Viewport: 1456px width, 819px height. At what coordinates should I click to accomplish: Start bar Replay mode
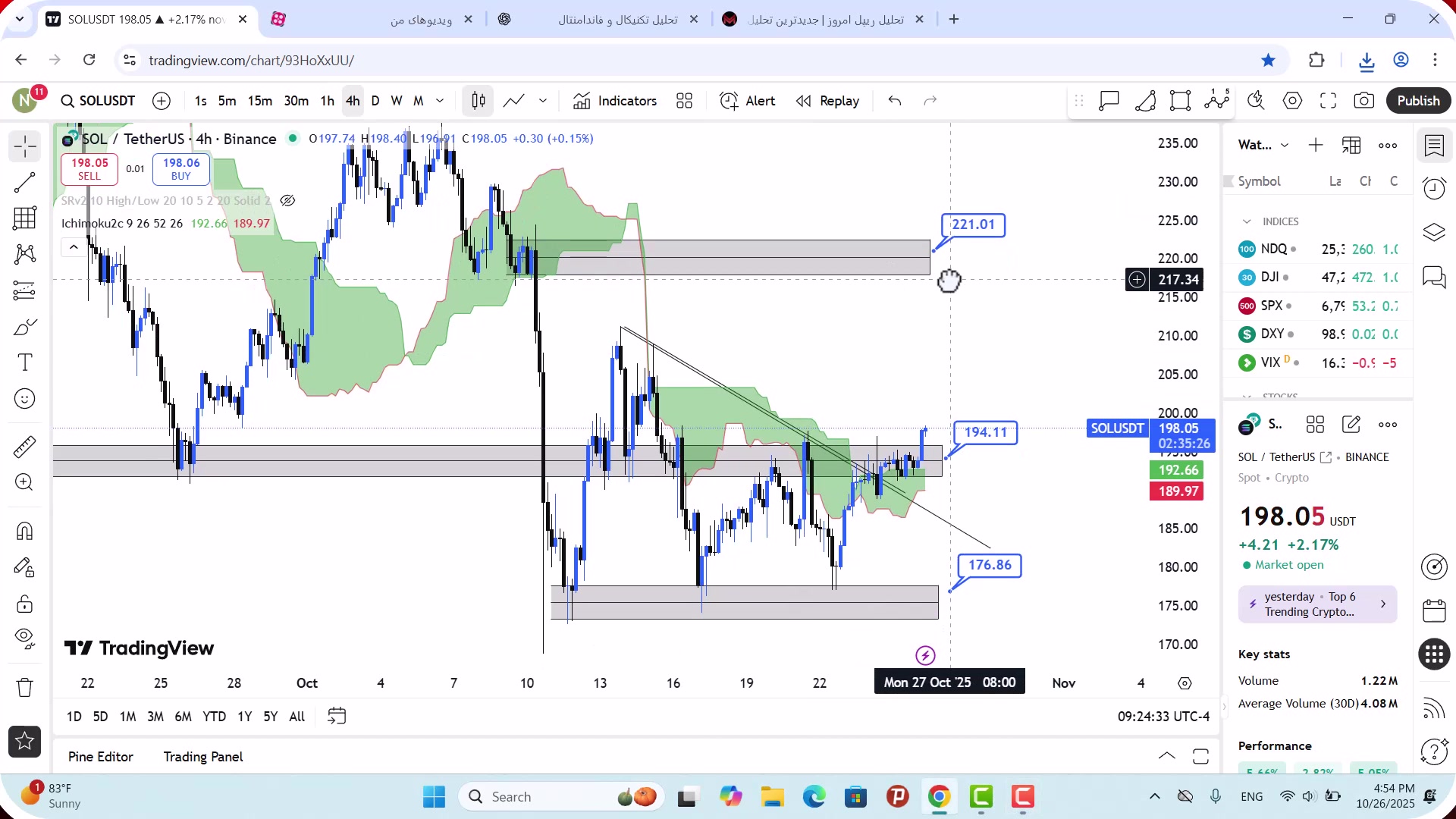point(827,101)
